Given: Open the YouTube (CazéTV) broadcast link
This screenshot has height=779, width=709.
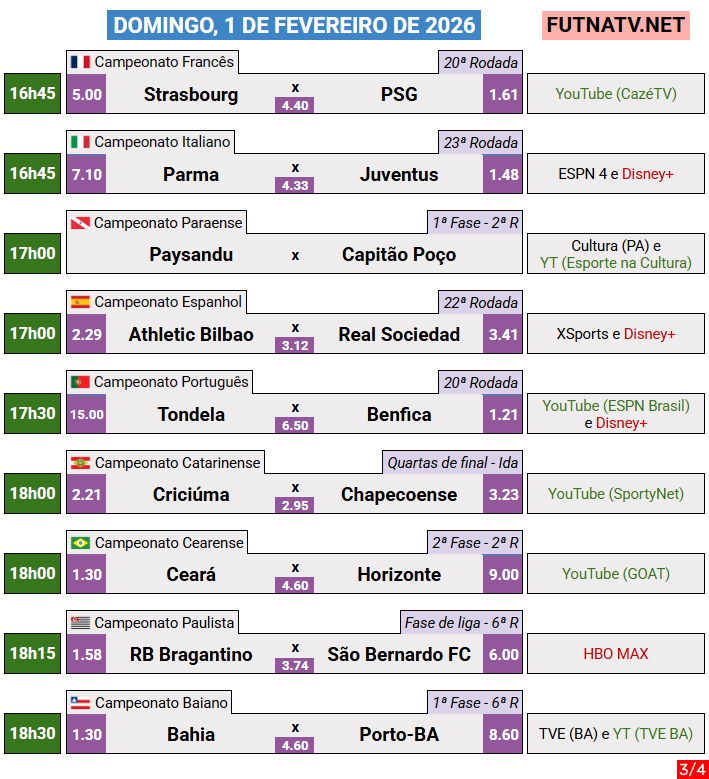Looking at the screenshot, I should (616, 94).
